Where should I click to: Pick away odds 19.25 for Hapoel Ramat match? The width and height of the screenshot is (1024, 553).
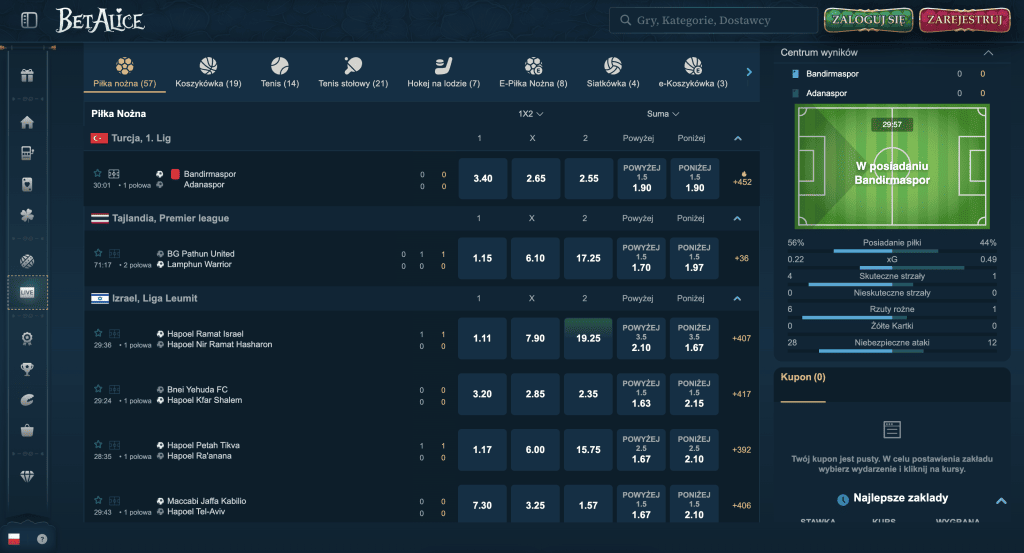point(588,338)
